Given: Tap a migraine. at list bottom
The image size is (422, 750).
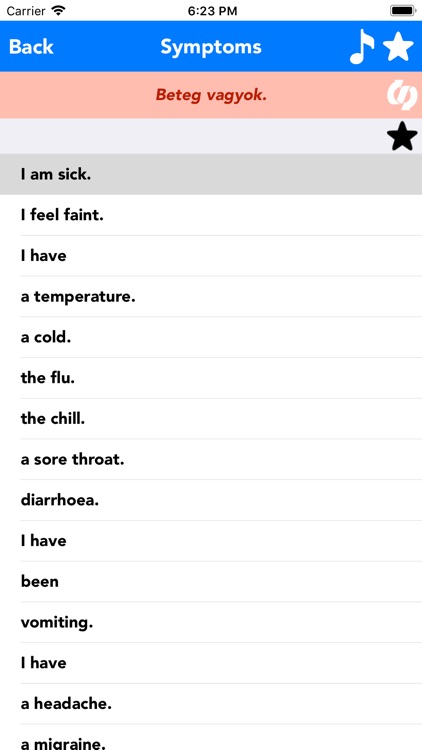Looking at the screenshot, I should coord(211,738).
